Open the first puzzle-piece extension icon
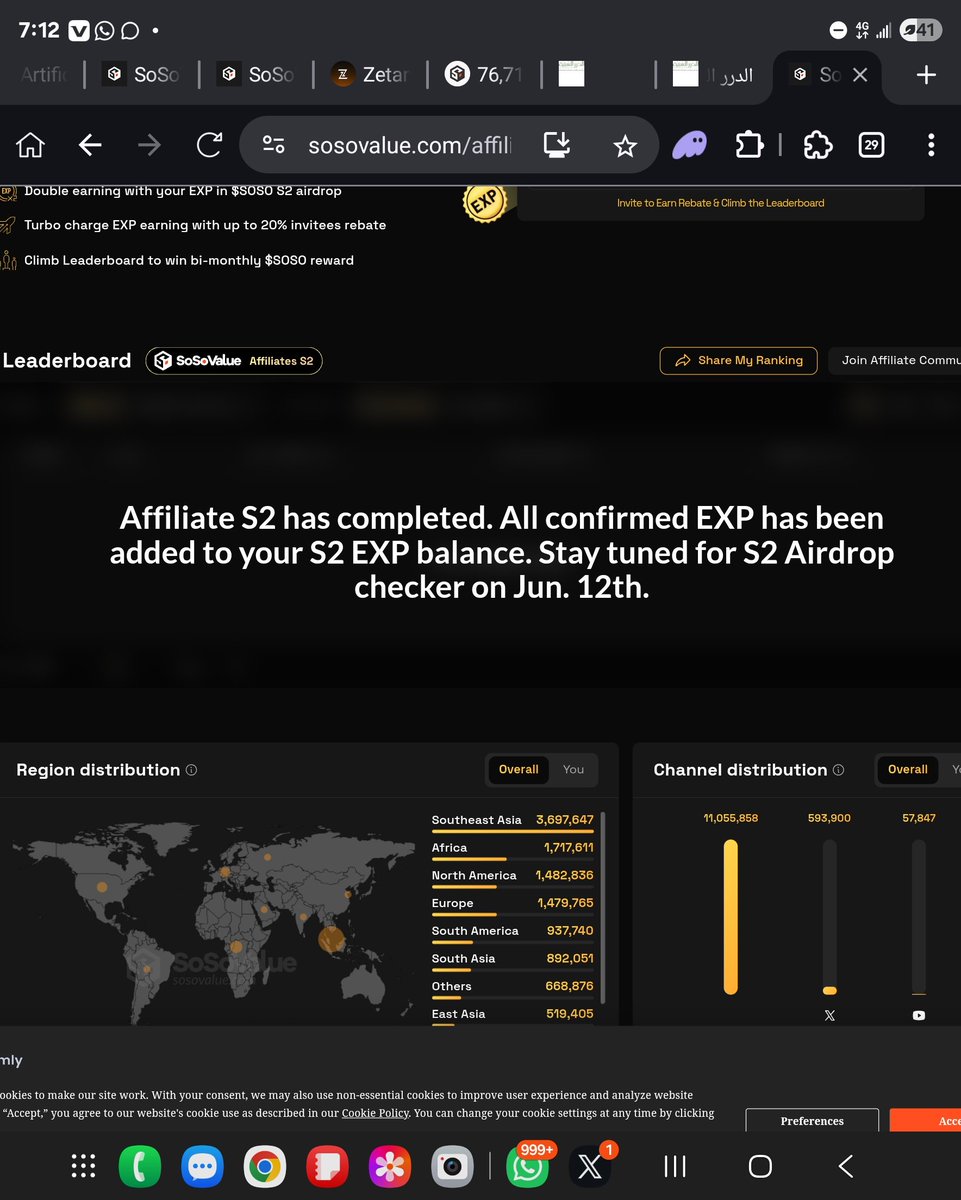This screenshot has height=1200, width=961. point(749,146)
